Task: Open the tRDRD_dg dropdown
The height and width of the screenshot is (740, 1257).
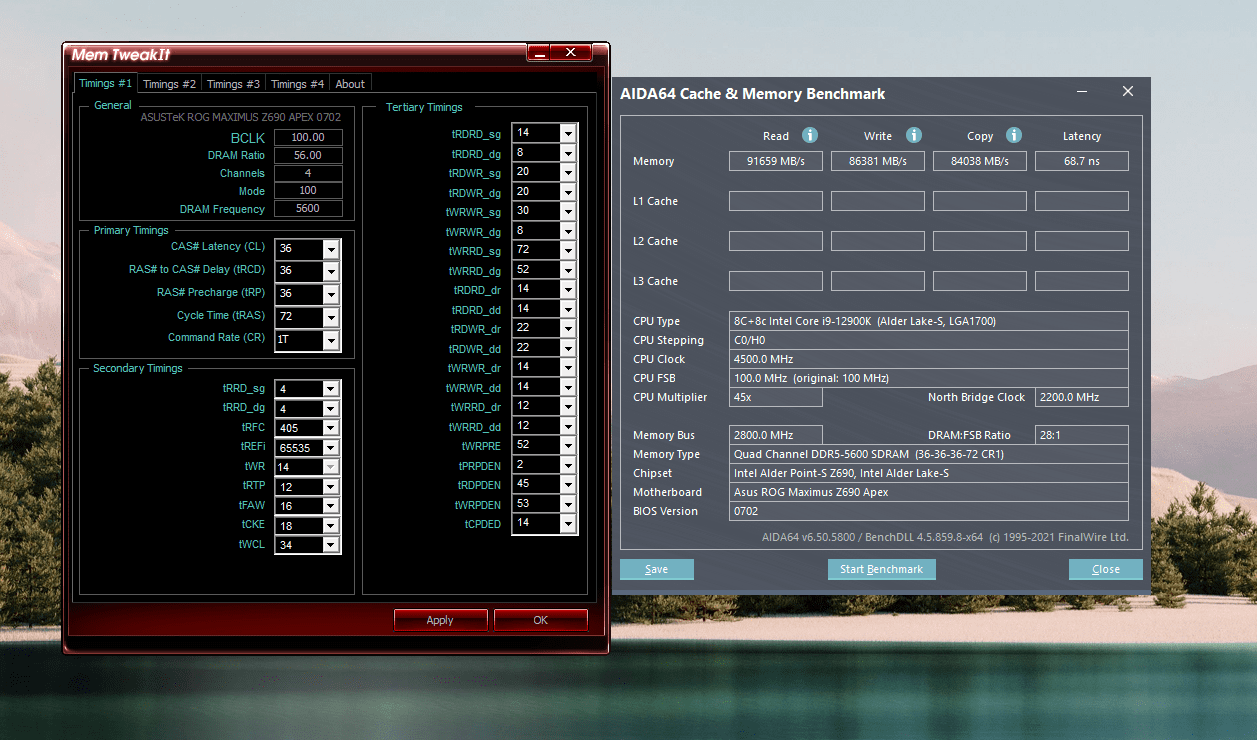Action: (x=568, y=153)
